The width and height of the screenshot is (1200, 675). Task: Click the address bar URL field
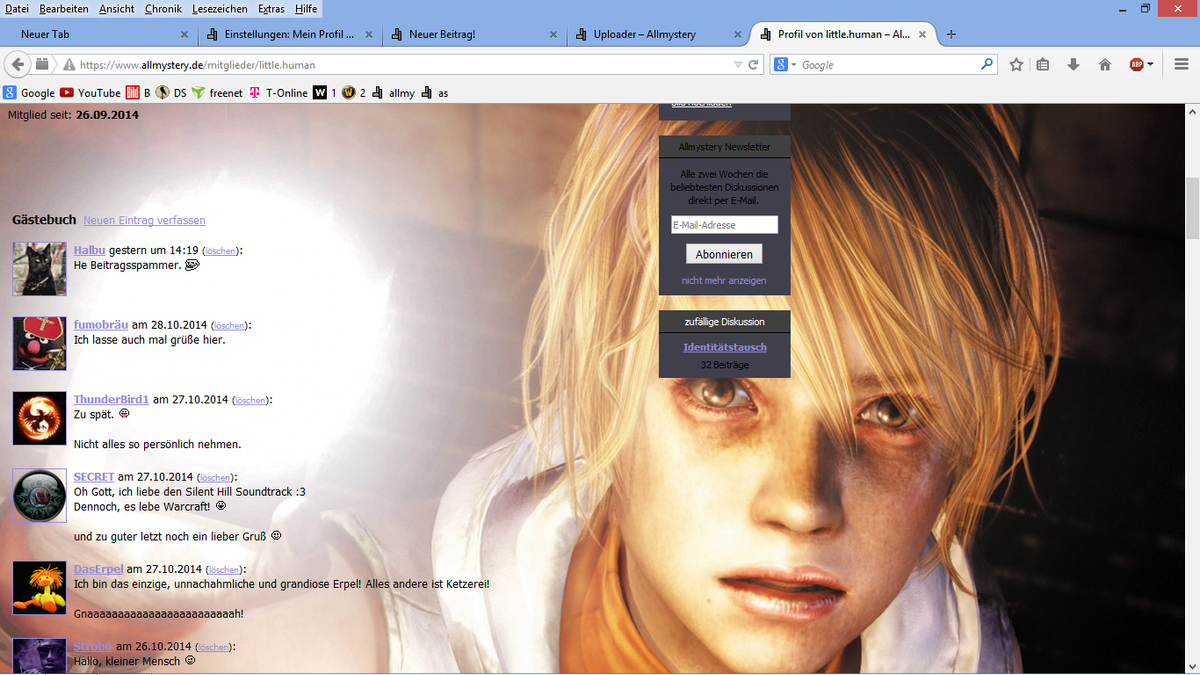404,65
